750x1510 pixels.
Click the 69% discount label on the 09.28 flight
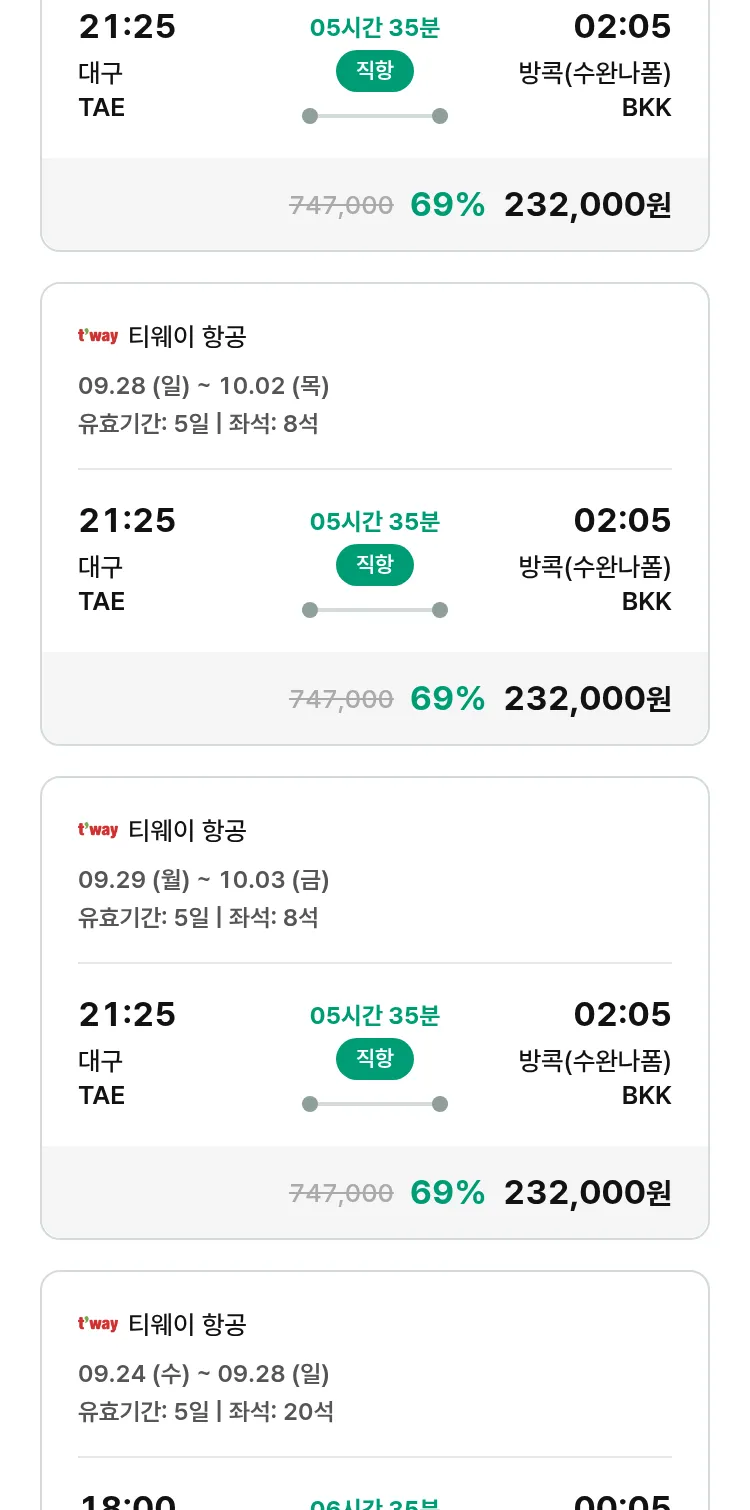click(447, 698)
